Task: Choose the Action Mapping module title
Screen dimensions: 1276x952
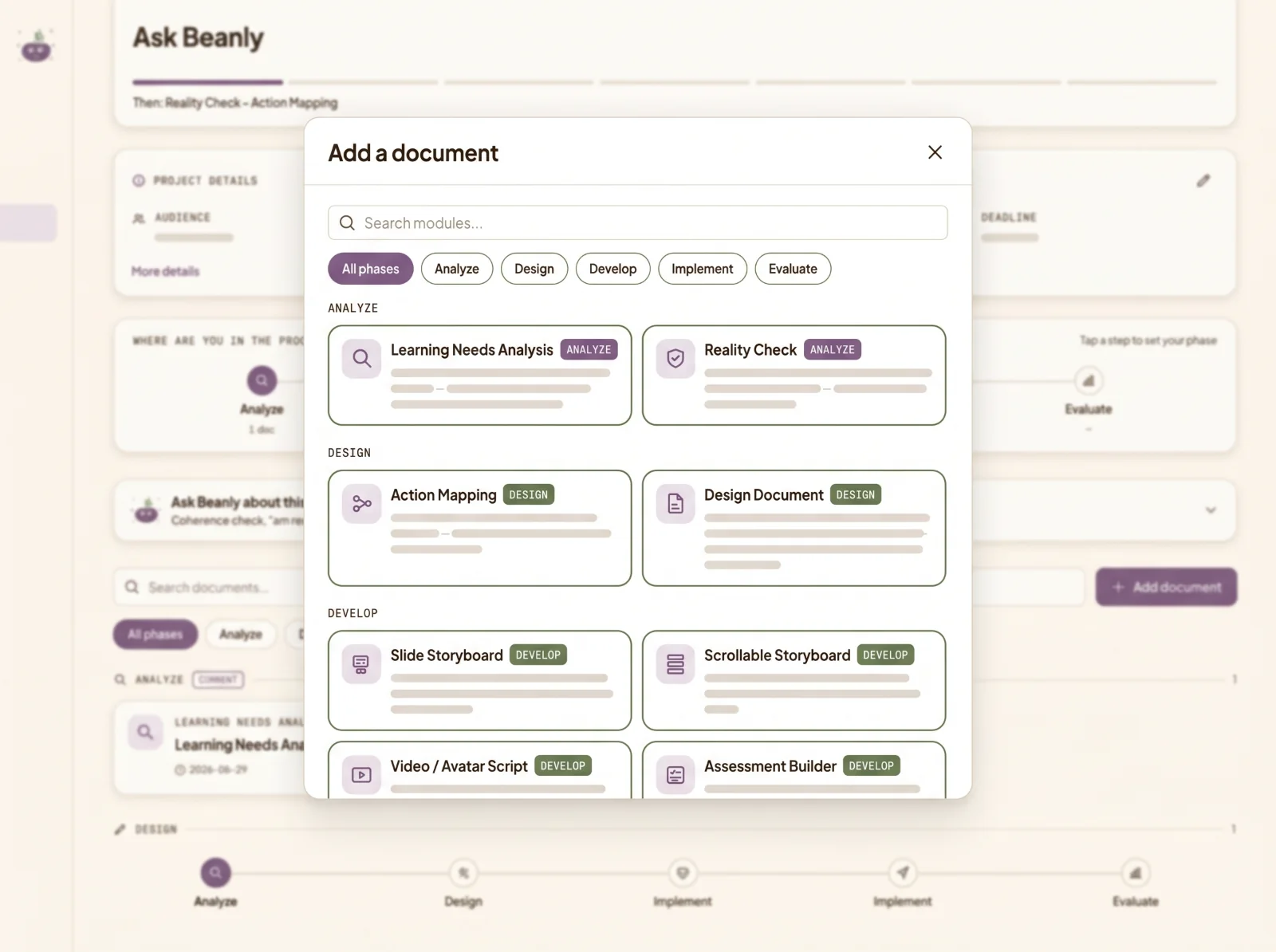Action: 443,495
